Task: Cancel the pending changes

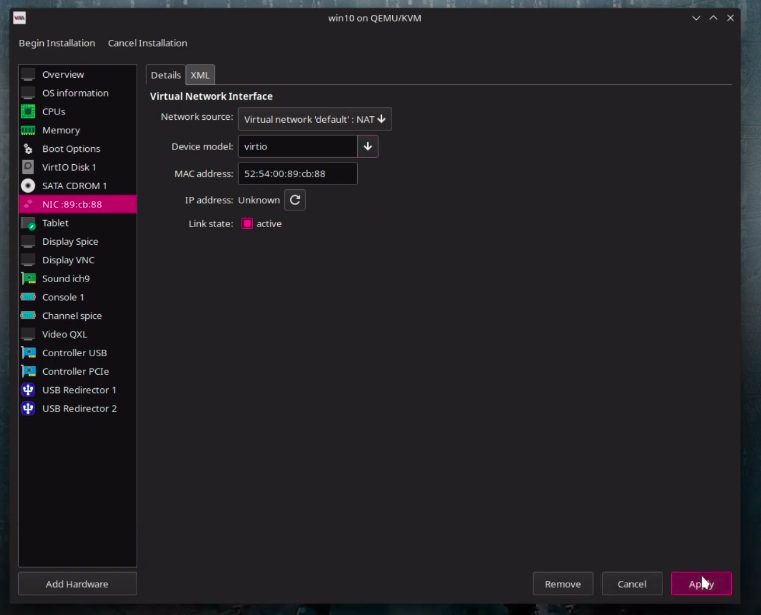Action: tap(632, 584)
